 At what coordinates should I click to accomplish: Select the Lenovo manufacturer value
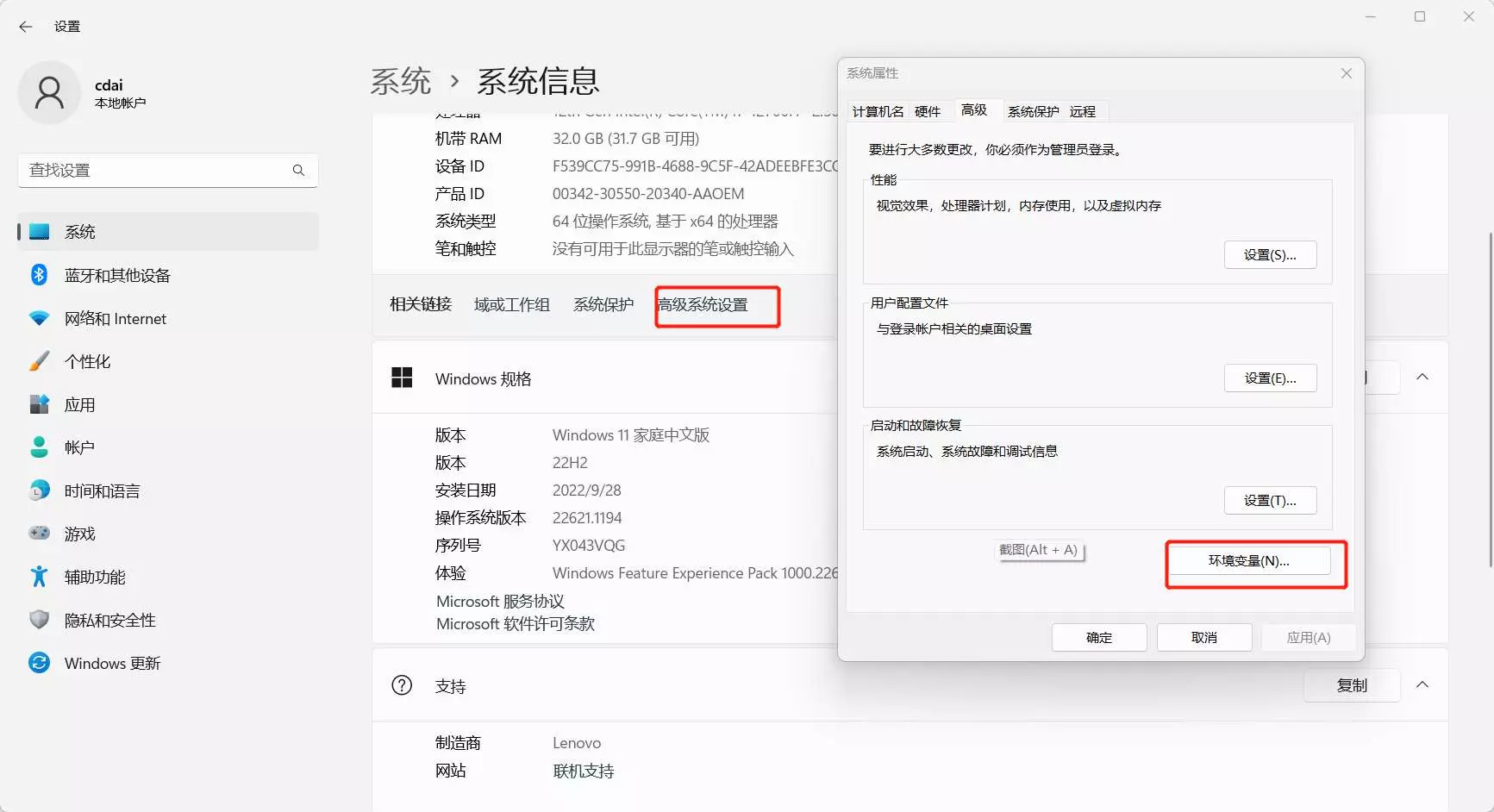tap(577, 743)
